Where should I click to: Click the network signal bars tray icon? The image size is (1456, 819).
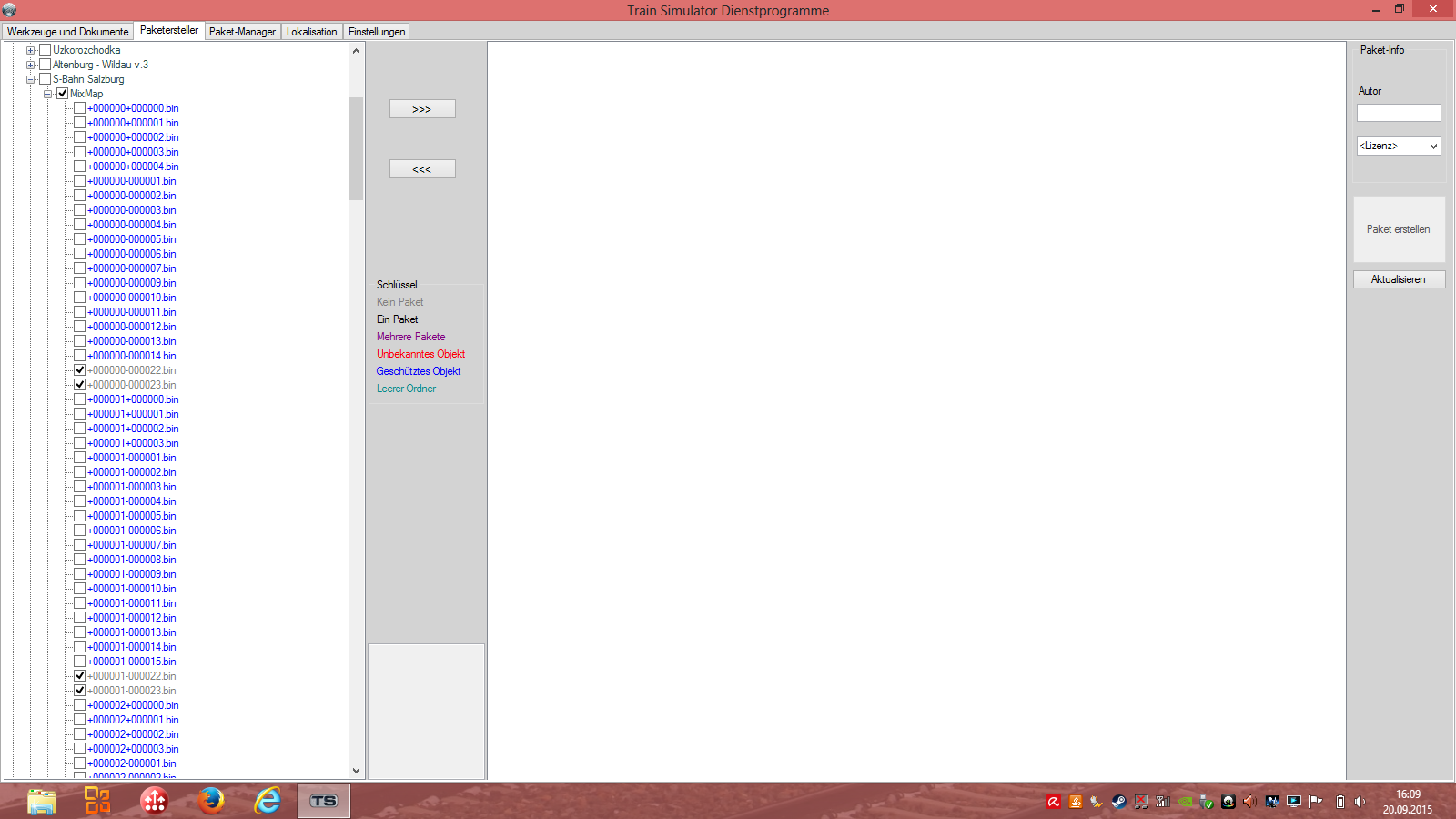[x=1163, y=802]
